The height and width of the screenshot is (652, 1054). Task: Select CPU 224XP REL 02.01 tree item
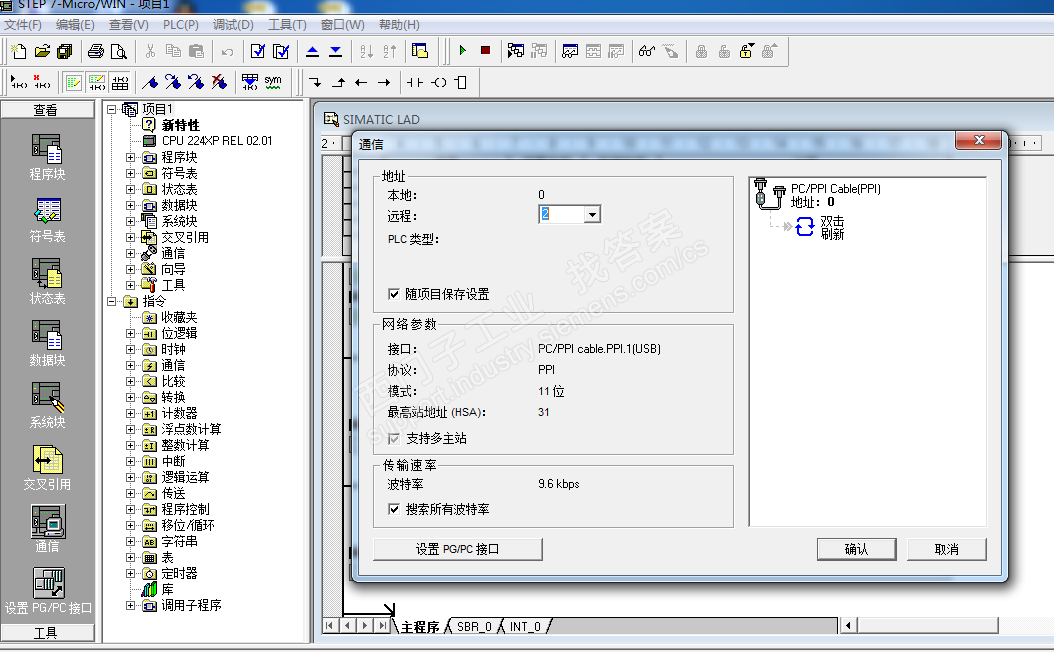pos(216,141)
